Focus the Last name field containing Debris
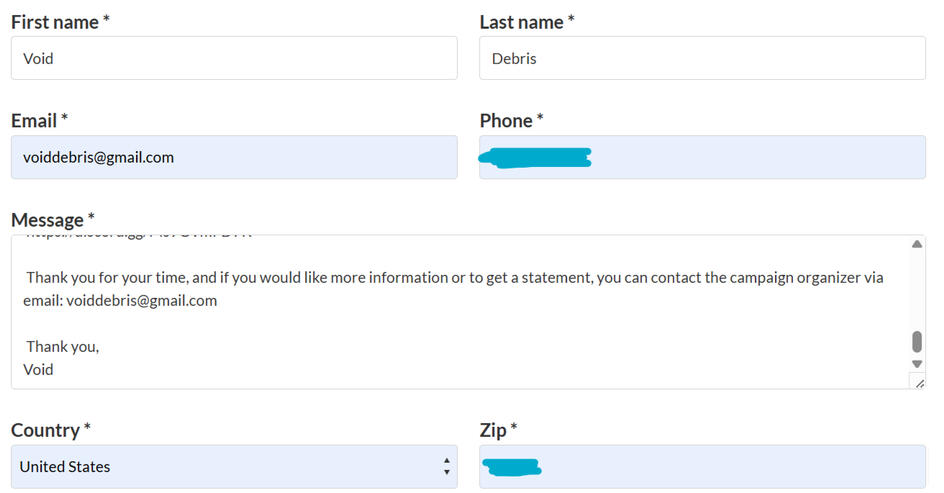Image resolution: width=944 pixels, height=493 pixels. coord(702,58)
